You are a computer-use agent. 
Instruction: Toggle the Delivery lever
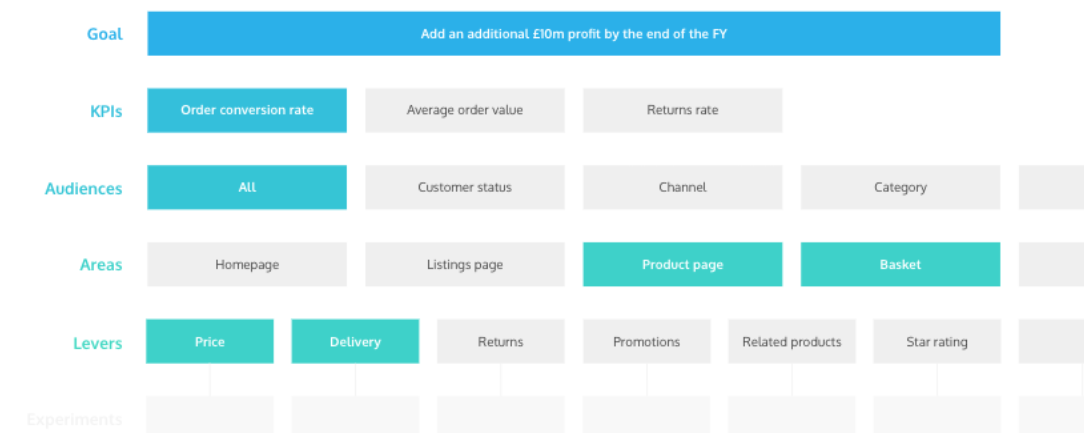click(x=355, y=342)
